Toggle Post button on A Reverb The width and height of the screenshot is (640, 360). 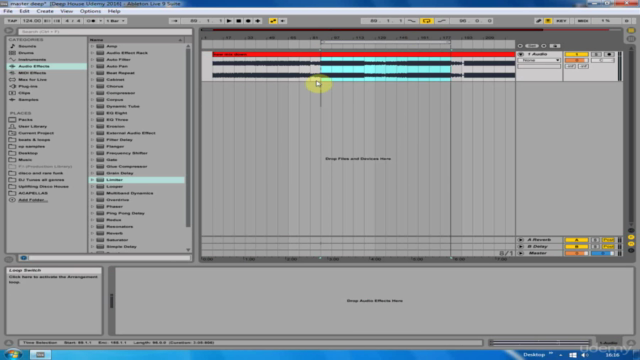pyautogui.click(x=608, y=240)
